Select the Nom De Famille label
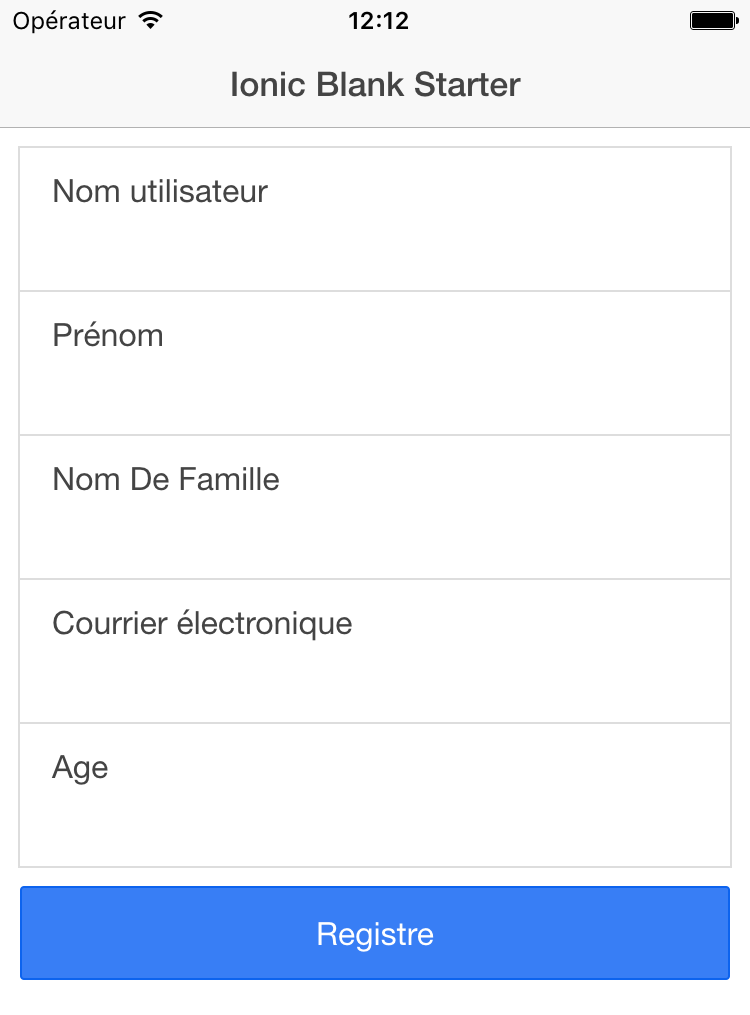Screen dimensions: 750x1015 click(166, 480)
